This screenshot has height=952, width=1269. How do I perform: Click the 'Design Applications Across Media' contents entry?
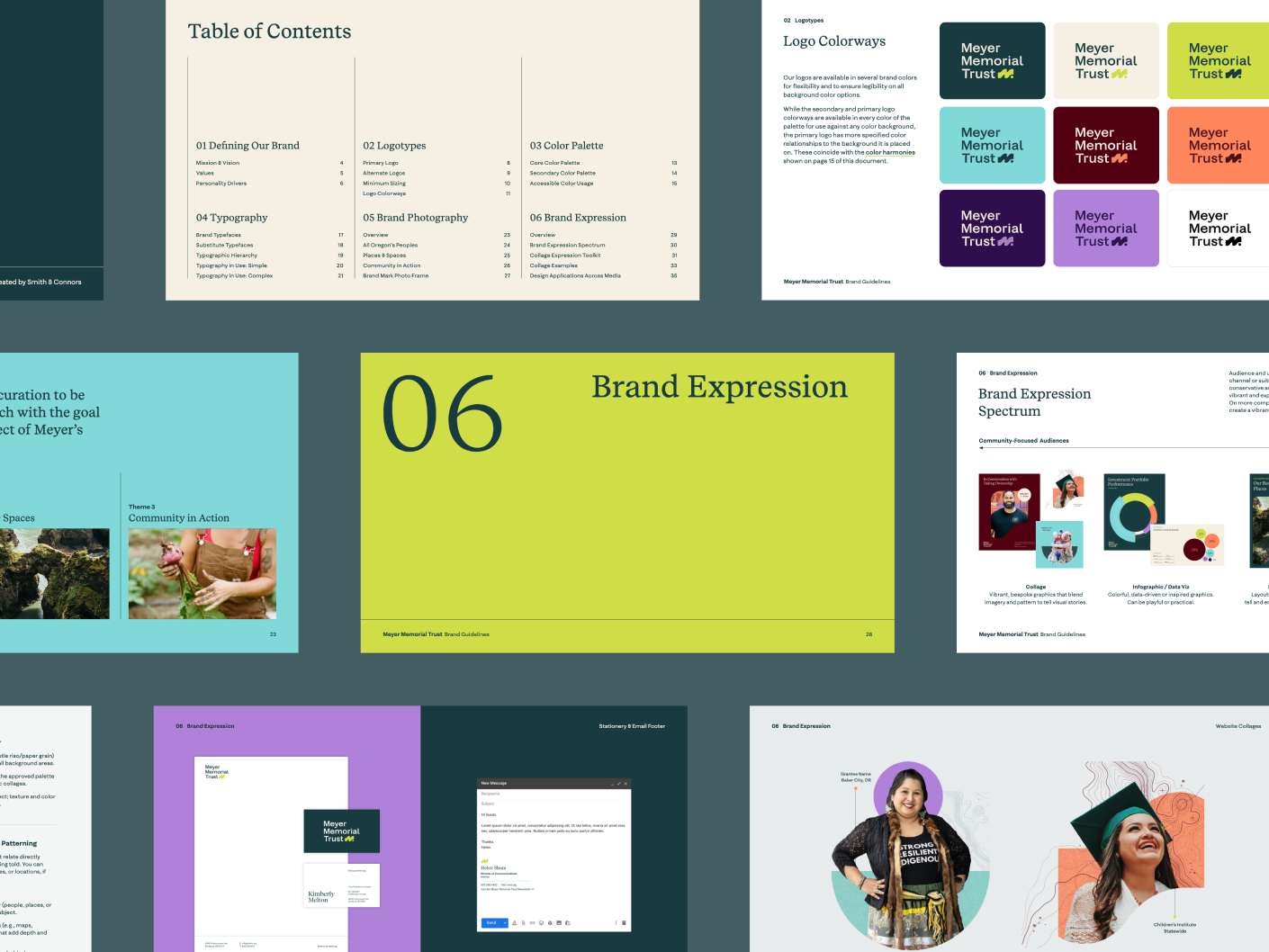click(575, 276)
